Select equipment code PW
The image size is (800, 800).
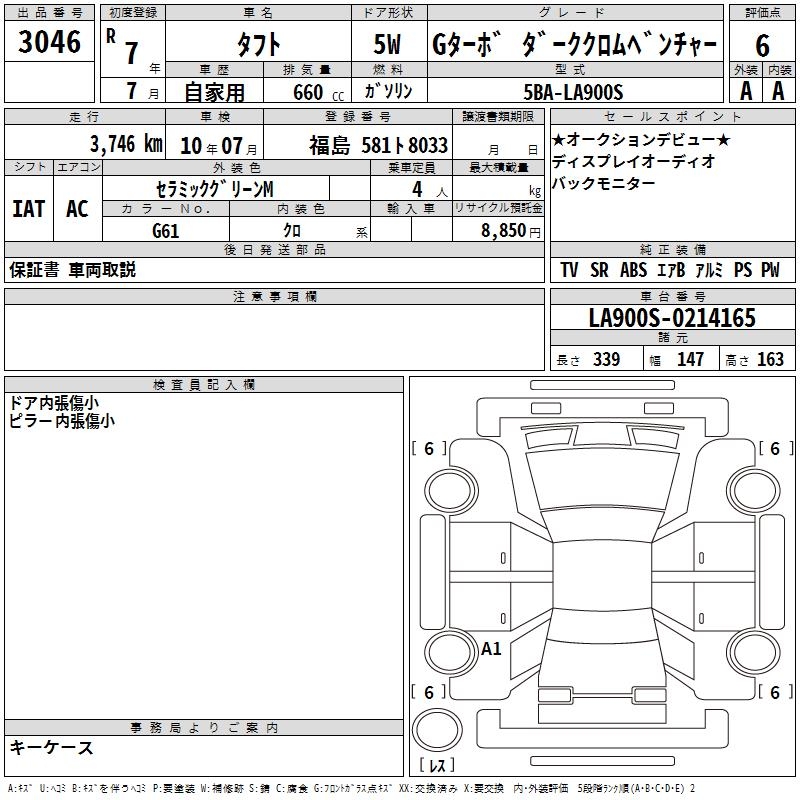[x=770, y=270]
